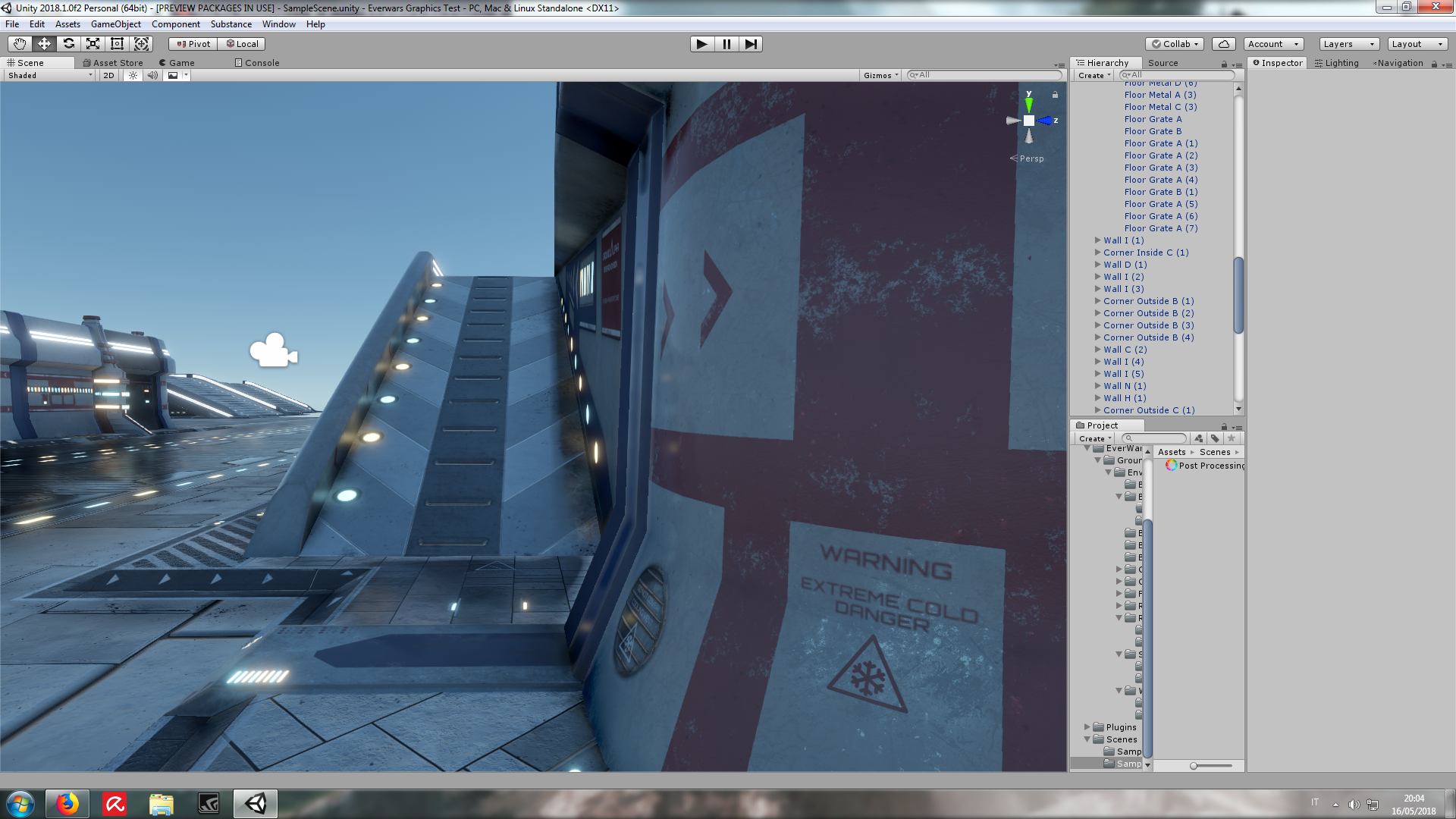Adjust the Project icon size slider
This screenshot has height=819, width=1456.
(1194, 766)
